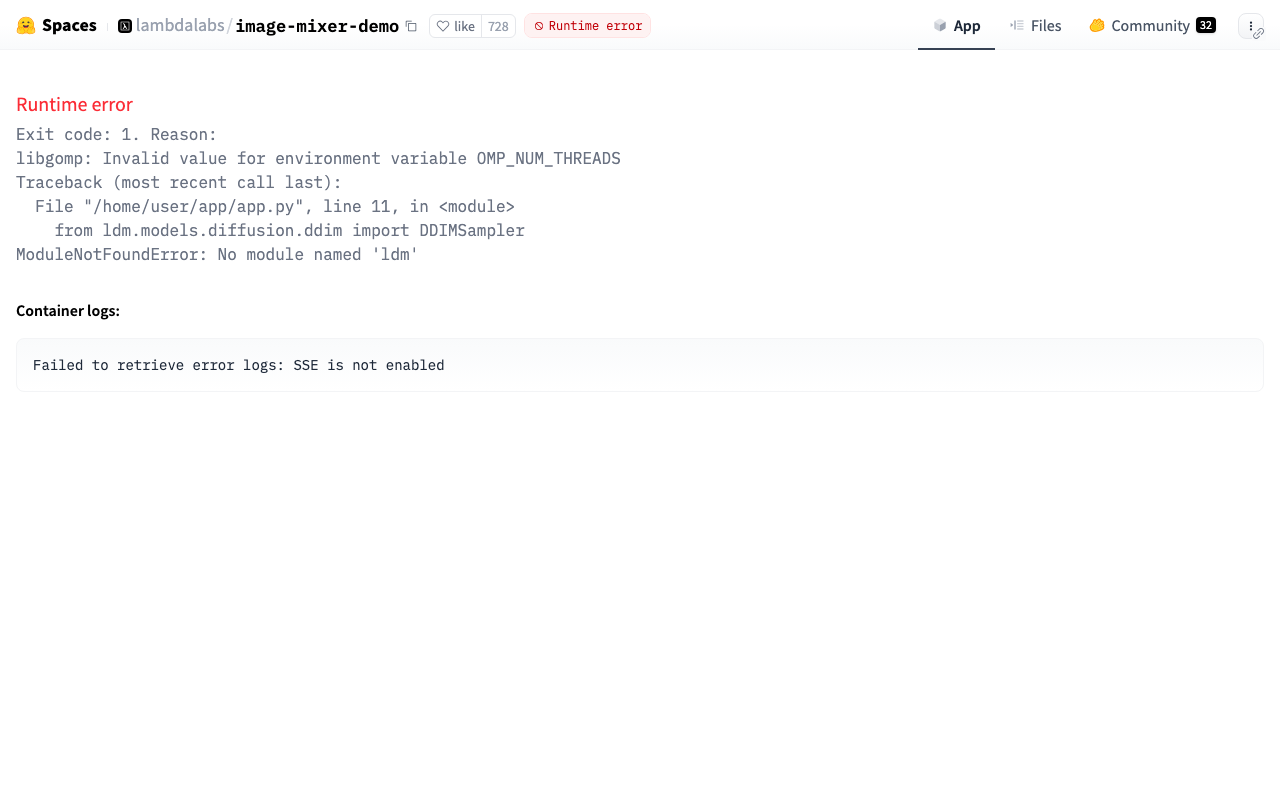Open the lambdalabs profile link
Viewport: 1280px width, 800px height.
180,26
